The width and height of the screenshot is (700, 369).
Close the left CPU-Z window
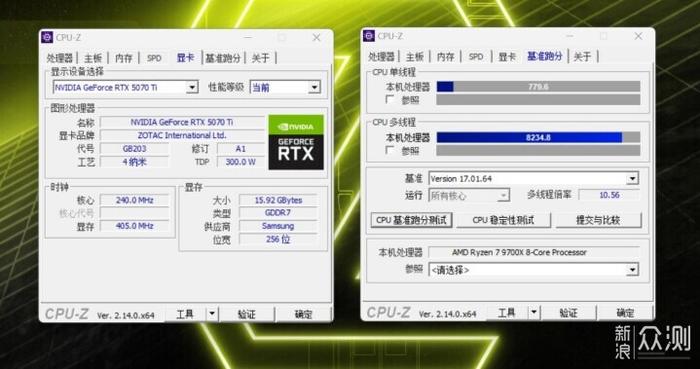(x=316, y=37)
